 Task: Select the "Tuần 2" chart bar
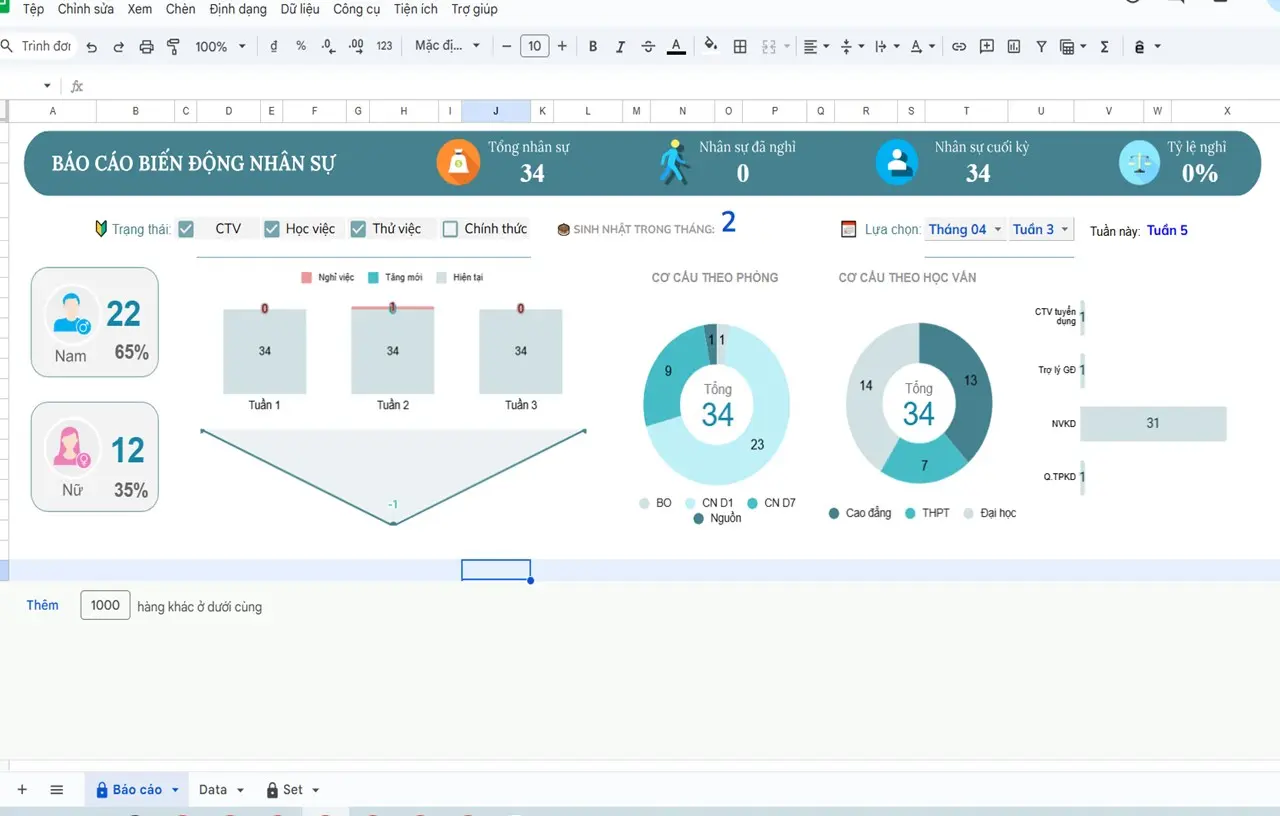pos(393,350)
